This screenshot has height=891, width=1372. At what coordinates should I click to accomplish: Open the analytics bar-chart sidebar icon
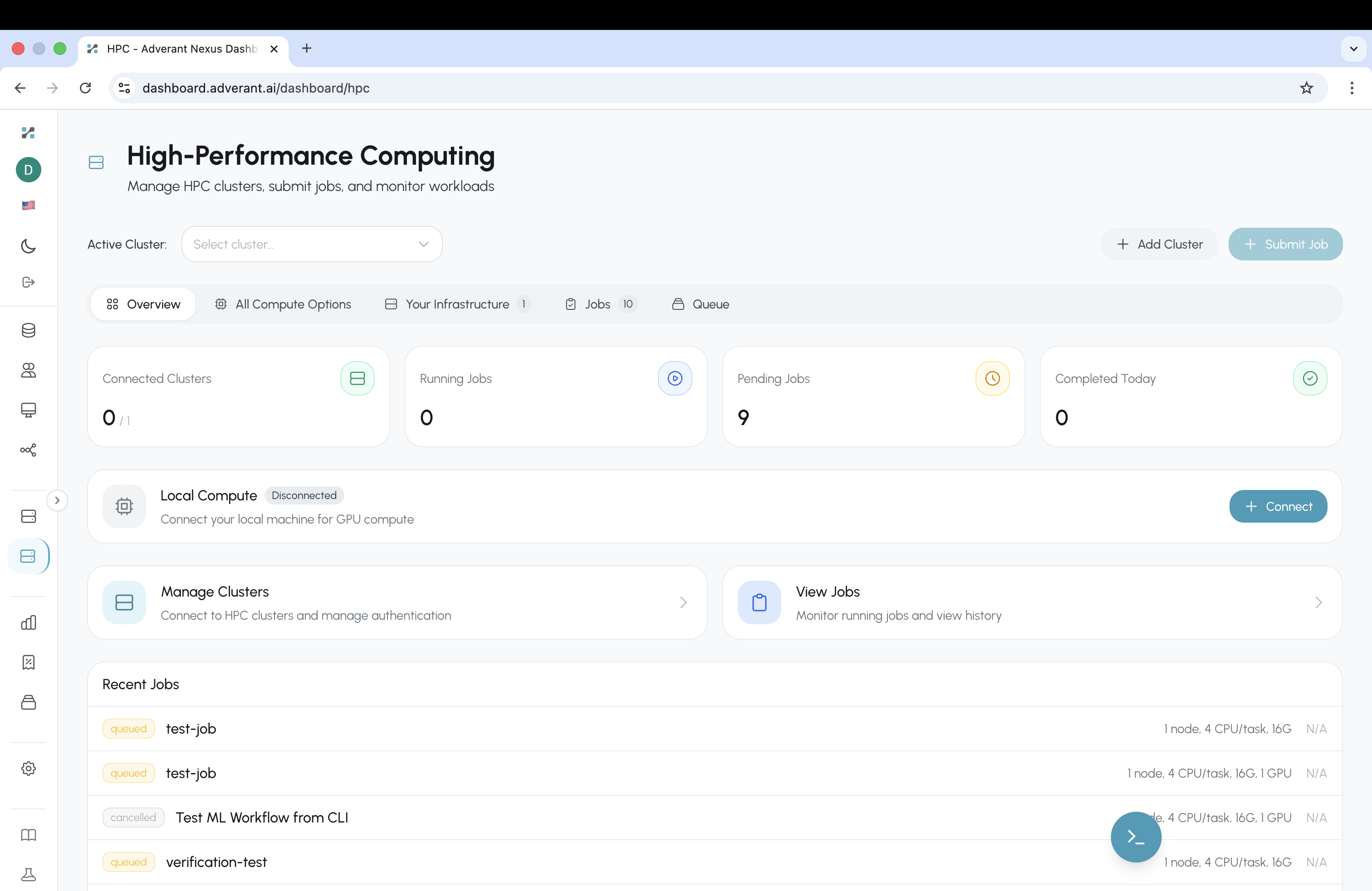tap(28, 622)
